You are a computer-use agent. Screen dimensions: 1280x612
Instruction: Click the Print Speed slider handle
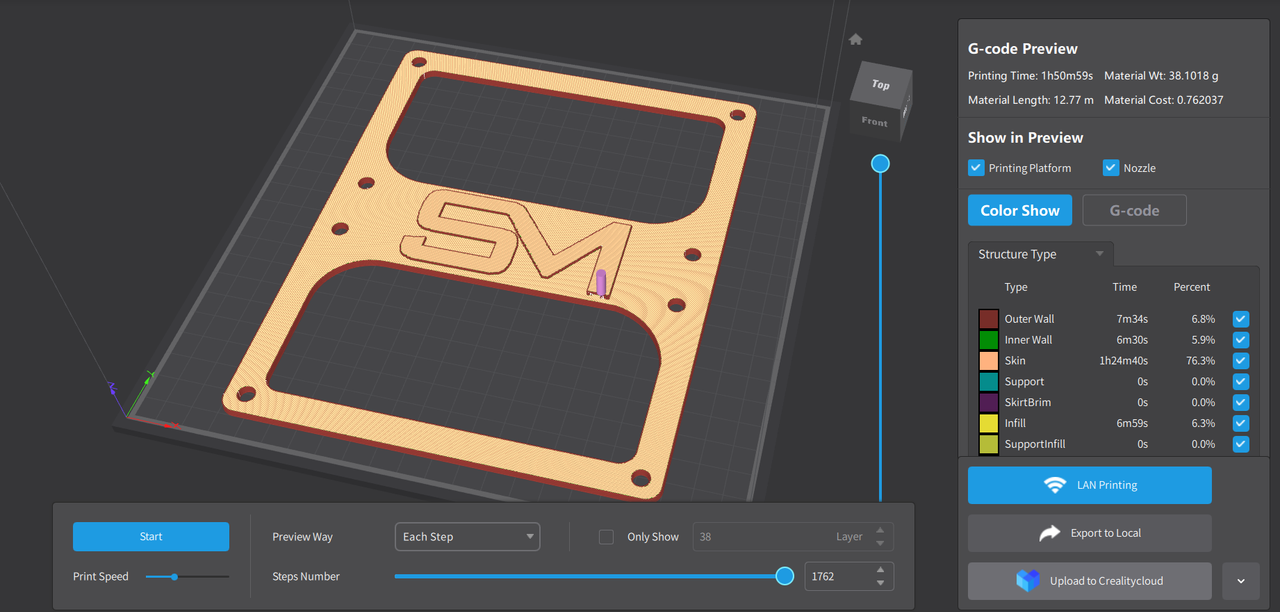pos(174,577)
